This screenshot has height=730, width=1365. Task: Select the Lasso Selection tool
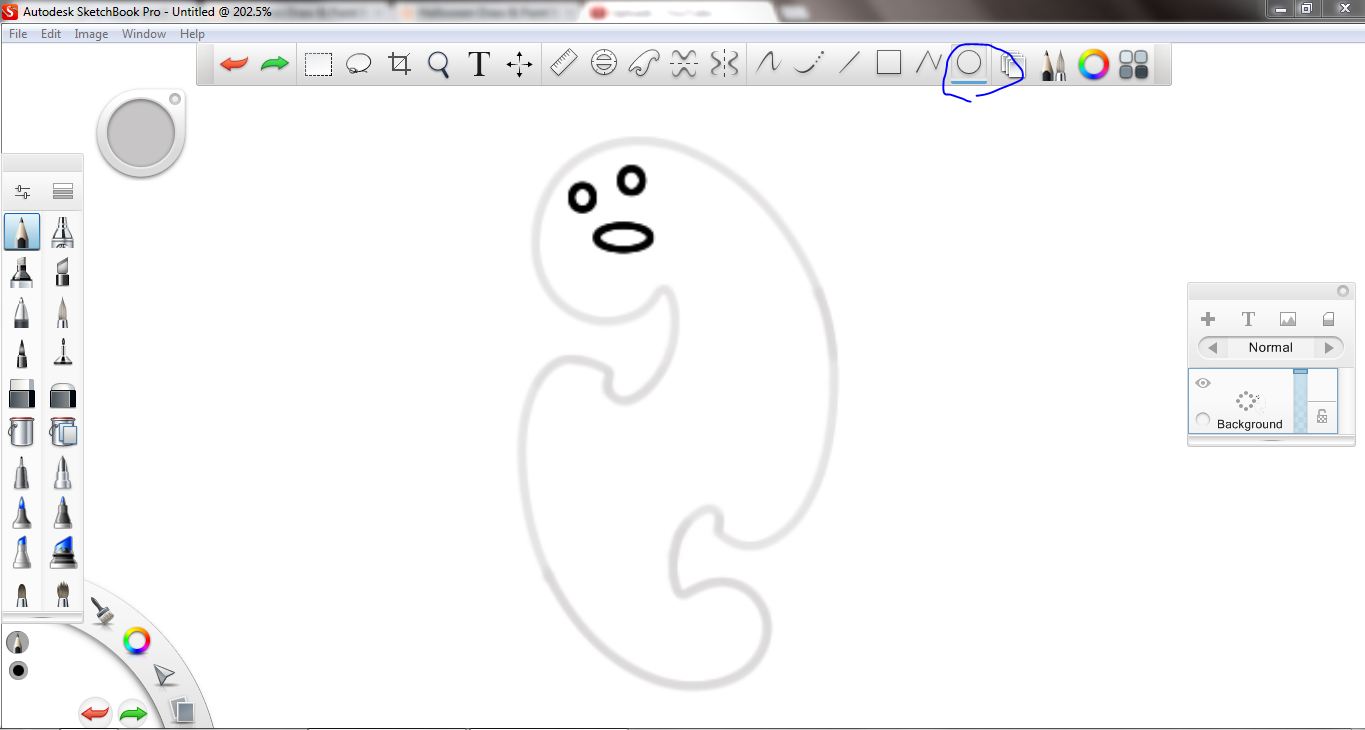pos(358,65)
